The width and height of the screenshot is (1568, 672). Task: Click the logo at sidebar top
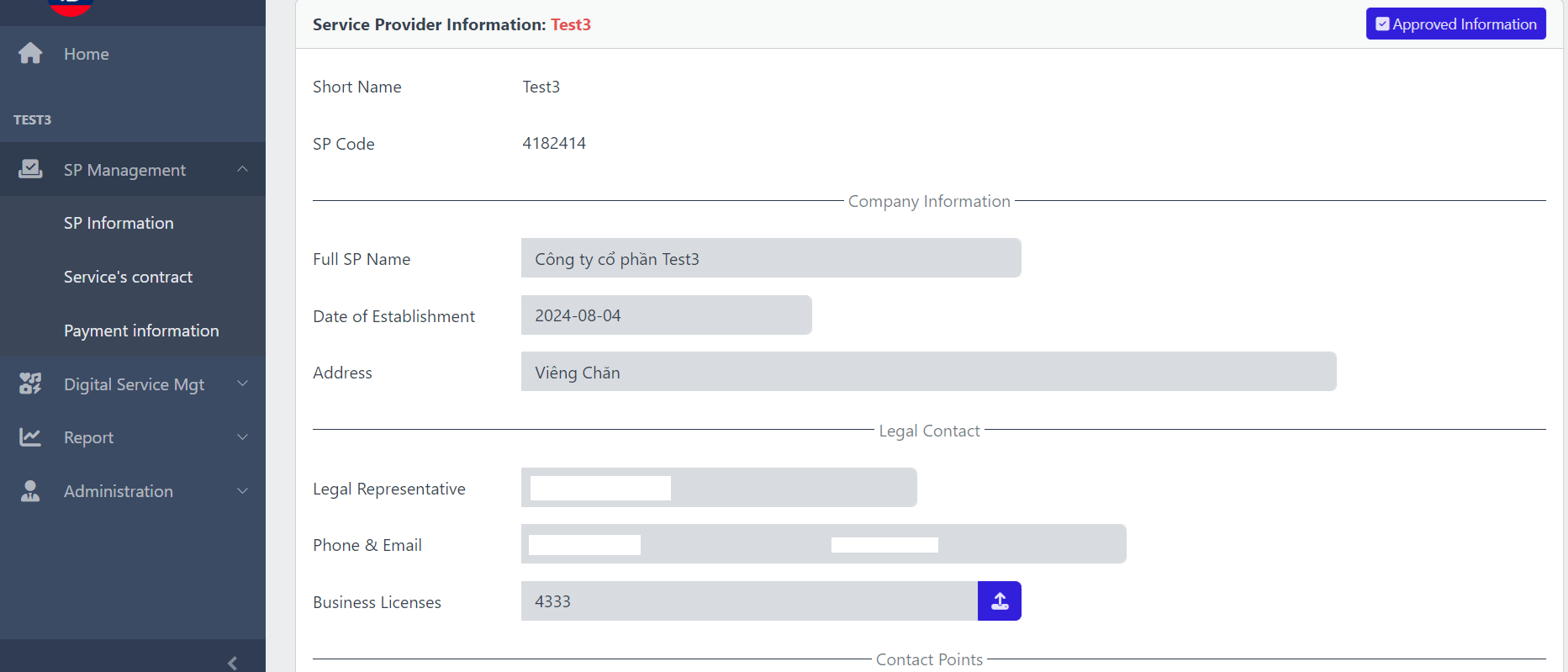point(71,7)
